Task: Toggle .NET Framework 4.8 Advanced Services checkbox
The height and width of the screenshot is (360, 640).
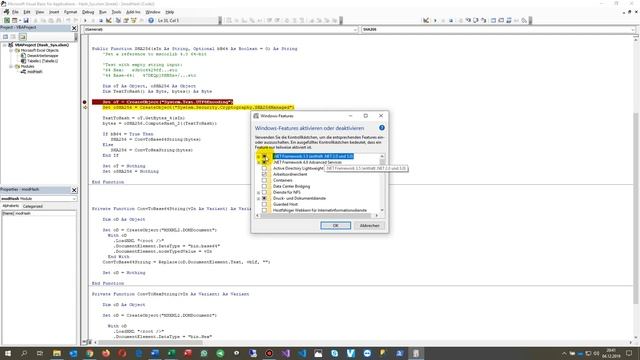Action: [264, 162]
